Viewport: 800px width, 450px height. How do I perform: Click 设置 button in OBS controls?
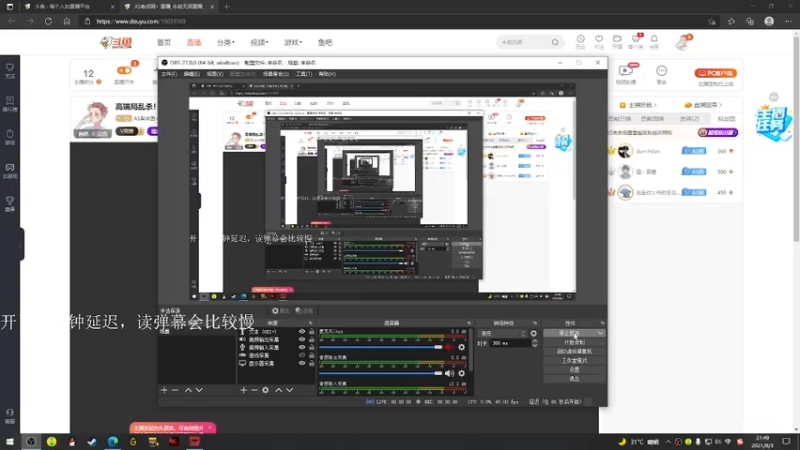(574, 370)
